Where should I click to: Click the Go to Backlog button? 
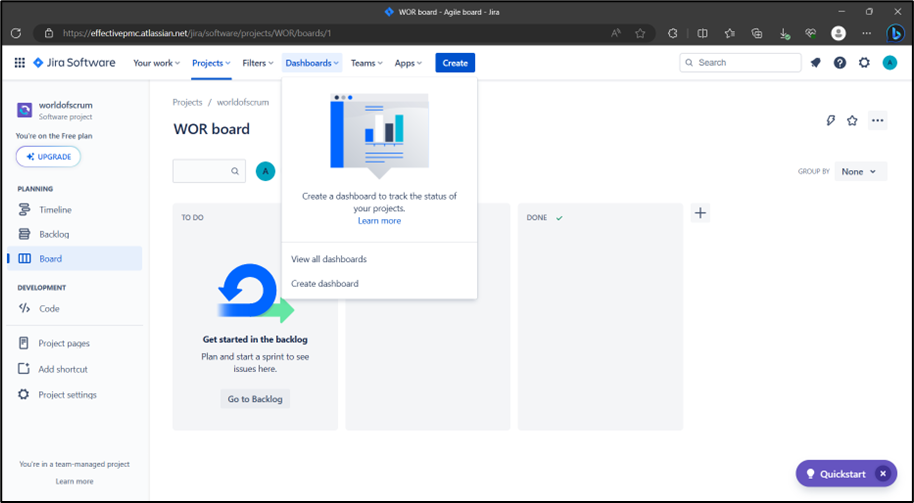pos(255,399)
